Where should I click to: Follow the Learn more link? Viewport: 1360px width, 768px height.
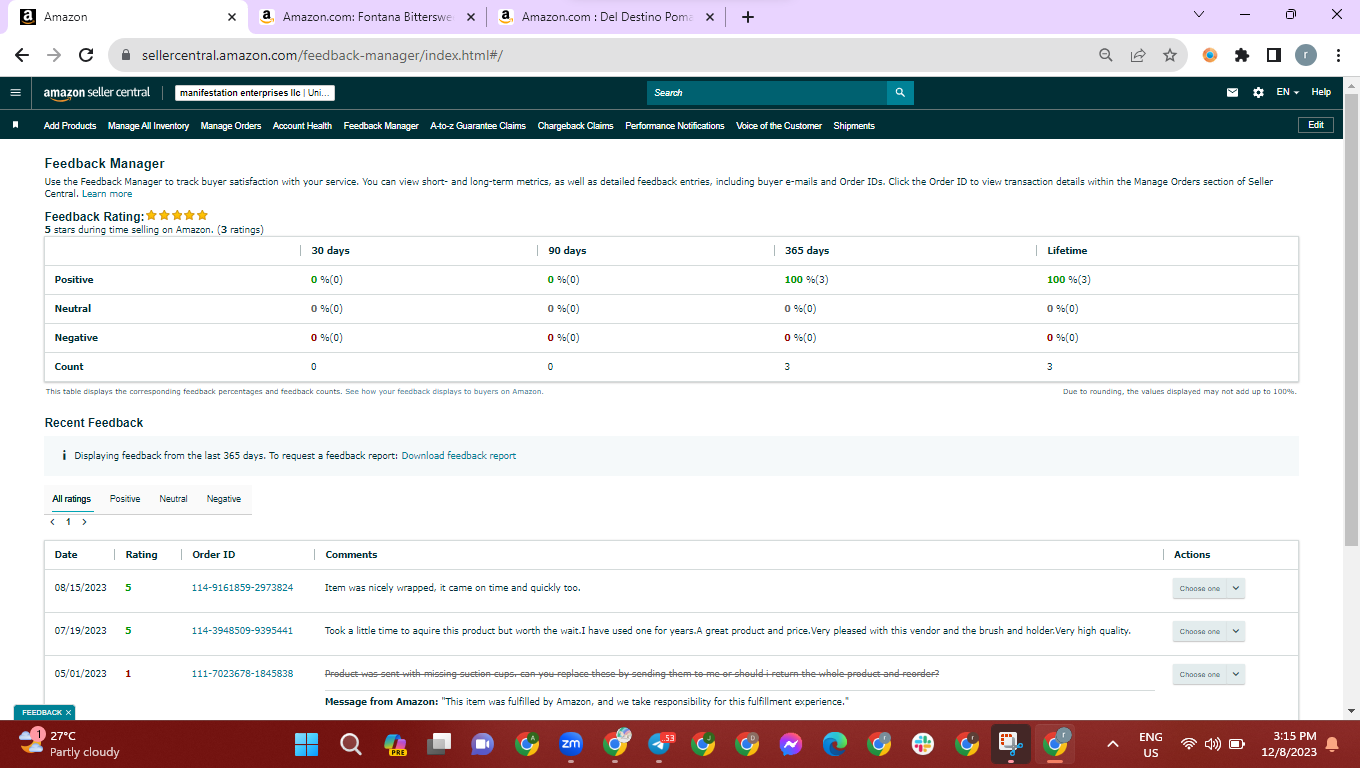[107, 194]
